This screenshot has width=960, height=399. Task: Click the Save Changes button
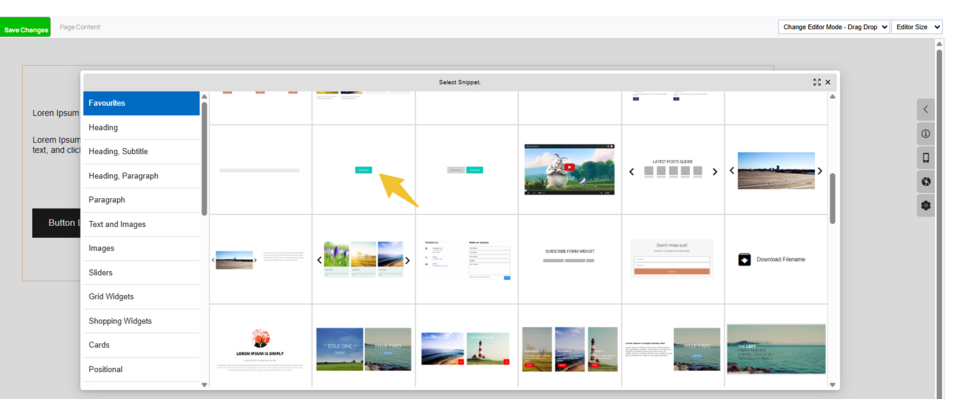pyautogui.click(x=26, y=29)
